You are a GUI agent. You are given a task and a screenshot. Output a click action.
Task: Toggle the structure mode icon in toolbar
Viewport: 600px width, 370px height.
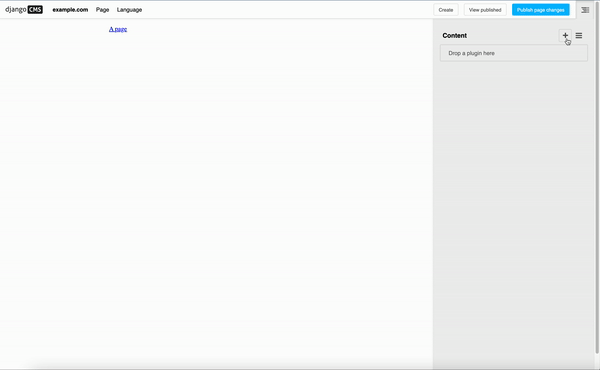[x=585, y=10]
